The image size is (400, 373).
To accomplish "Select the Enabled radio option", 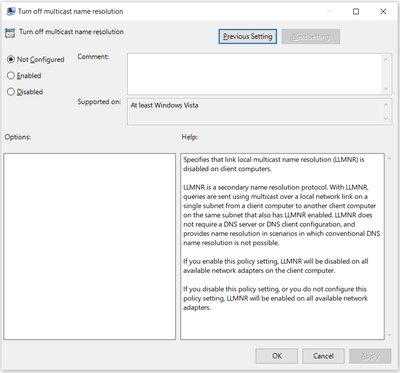I will [x=11, y=76].
